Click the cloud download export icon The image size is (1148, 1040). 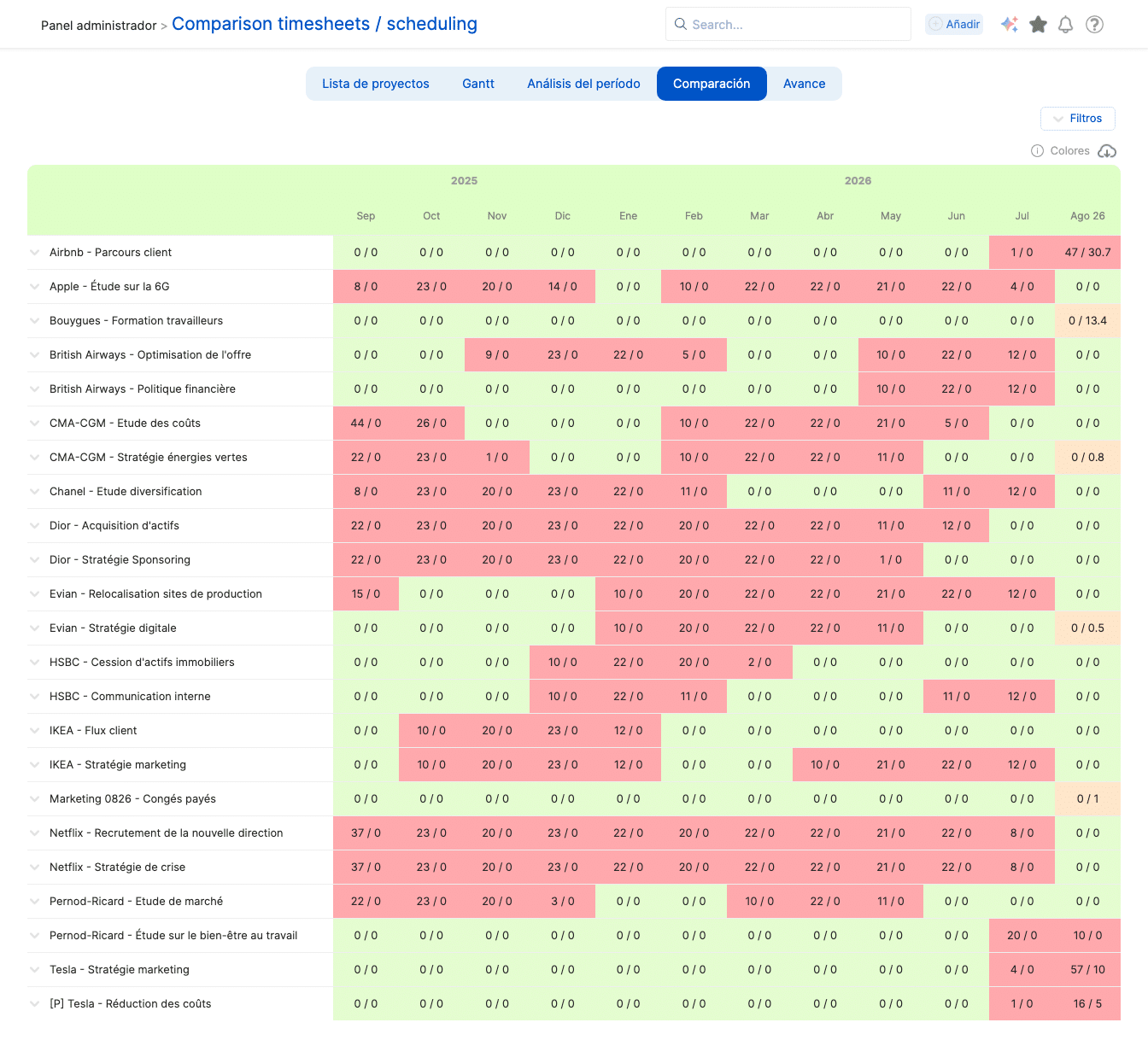(1107, 151)
